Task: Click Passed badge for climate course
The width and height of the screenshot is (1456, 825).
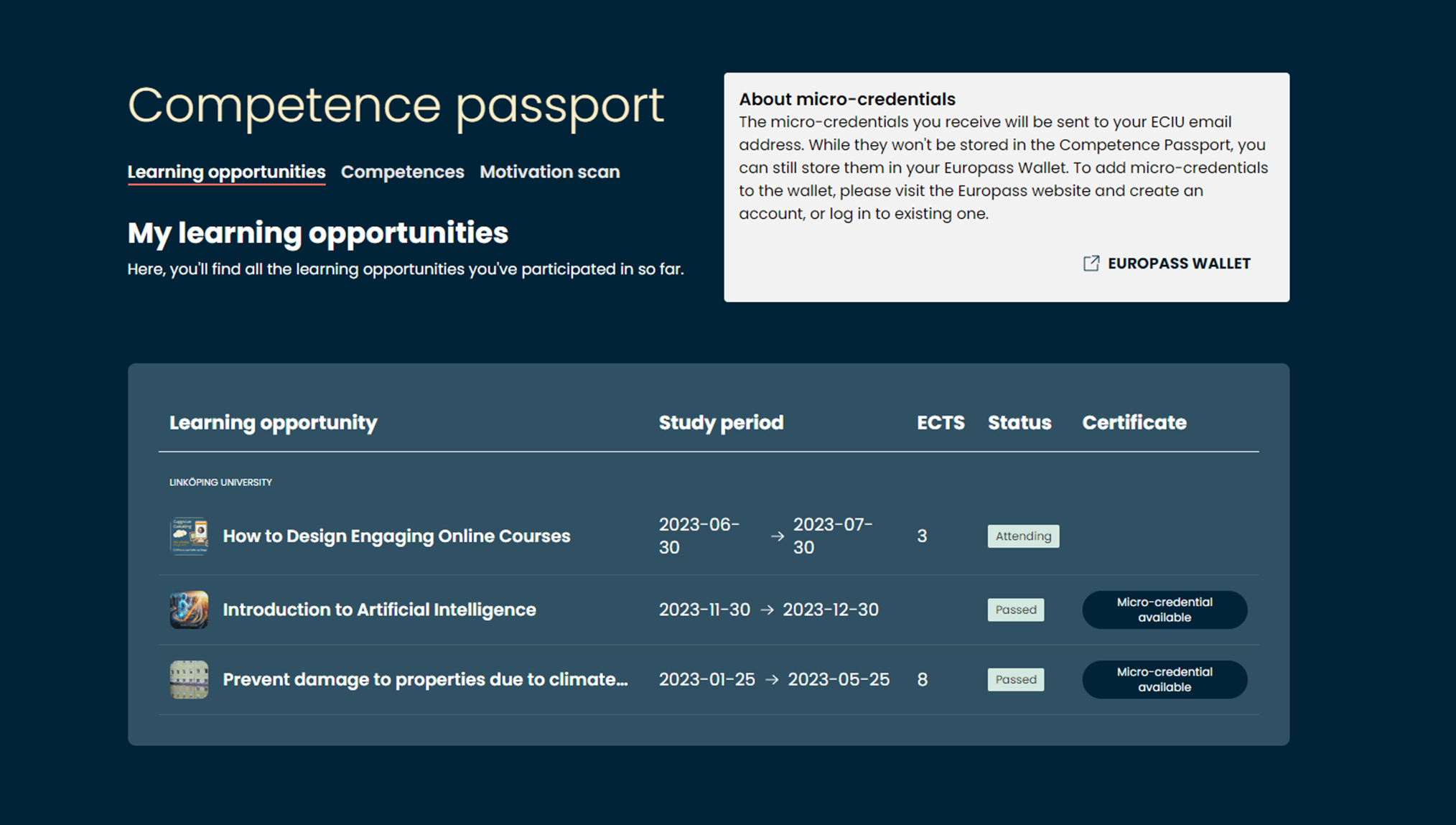Action: click(1015, 679)
